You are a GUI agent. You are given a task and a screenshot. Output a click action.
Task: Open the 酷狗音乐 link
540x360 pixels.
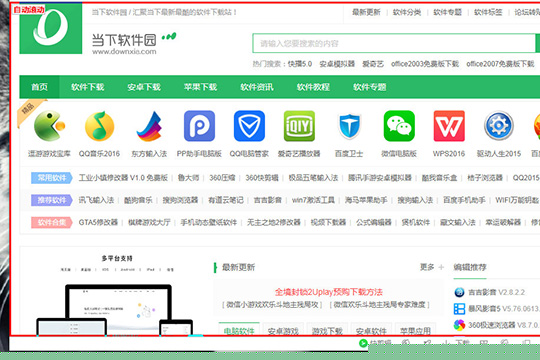tap(138, 200)
